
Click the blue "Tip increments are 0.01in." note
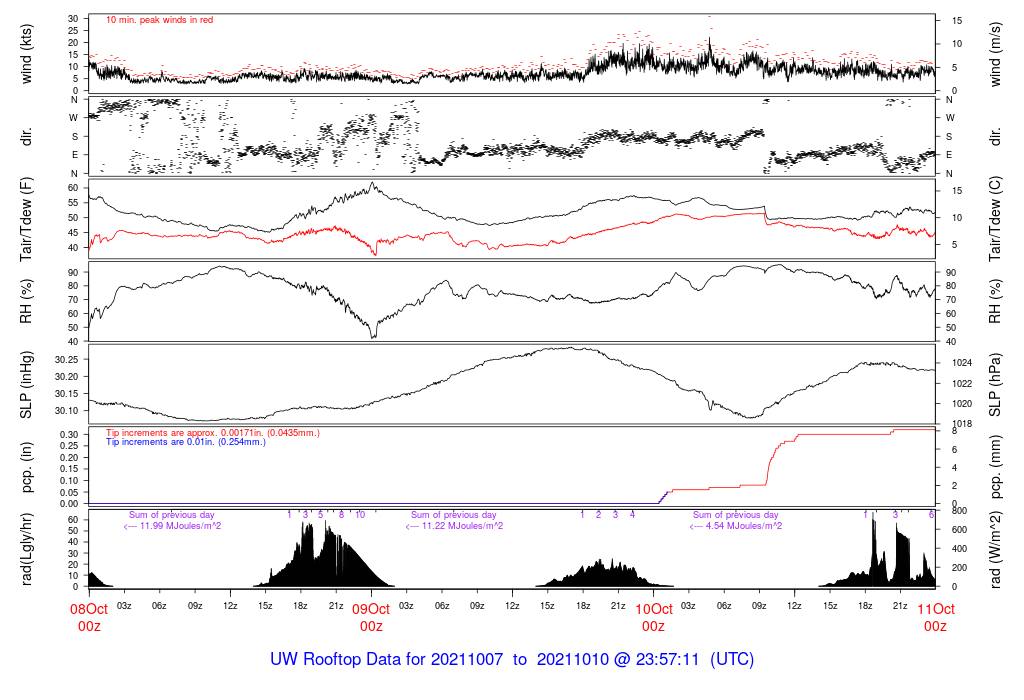pos(186,442)
